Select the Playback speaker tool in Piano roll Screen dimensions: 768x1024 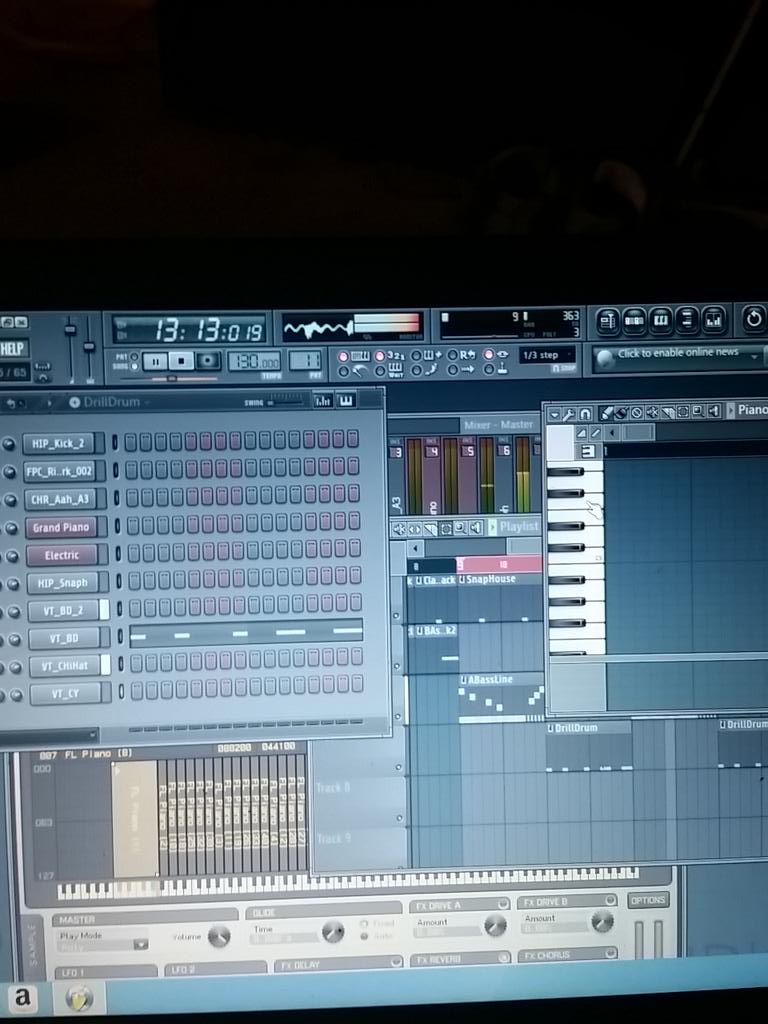coord(713,411)
